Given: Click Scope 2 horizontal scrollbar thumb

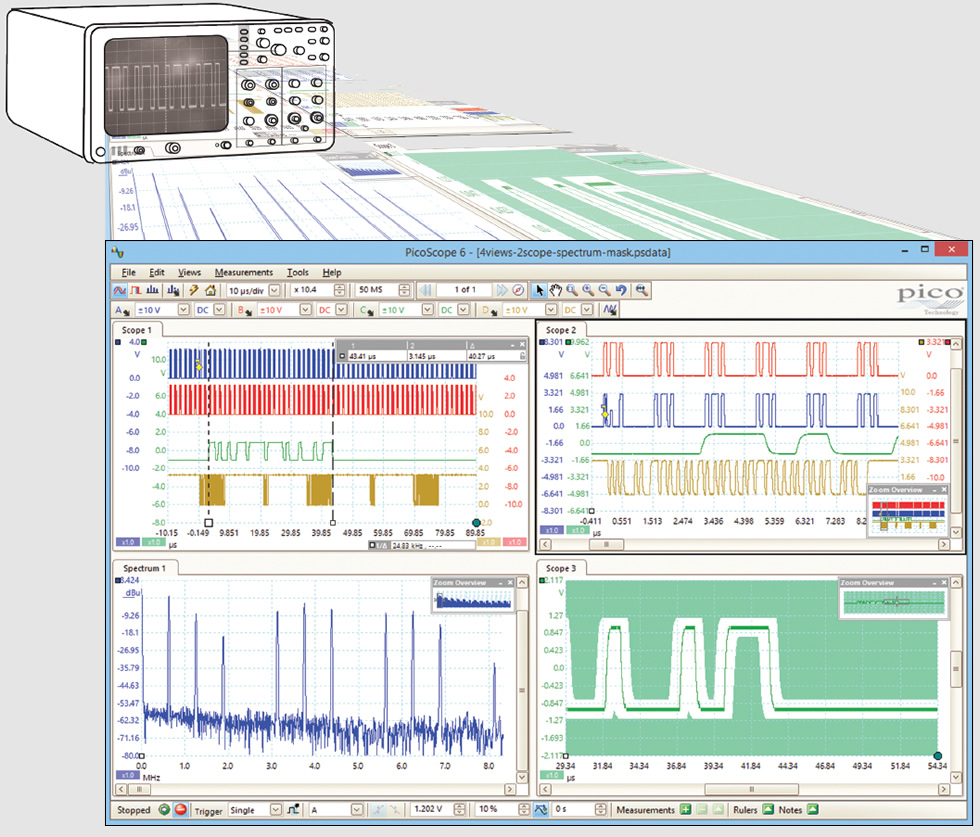Looking at the screenshot, I should (606, 544).
